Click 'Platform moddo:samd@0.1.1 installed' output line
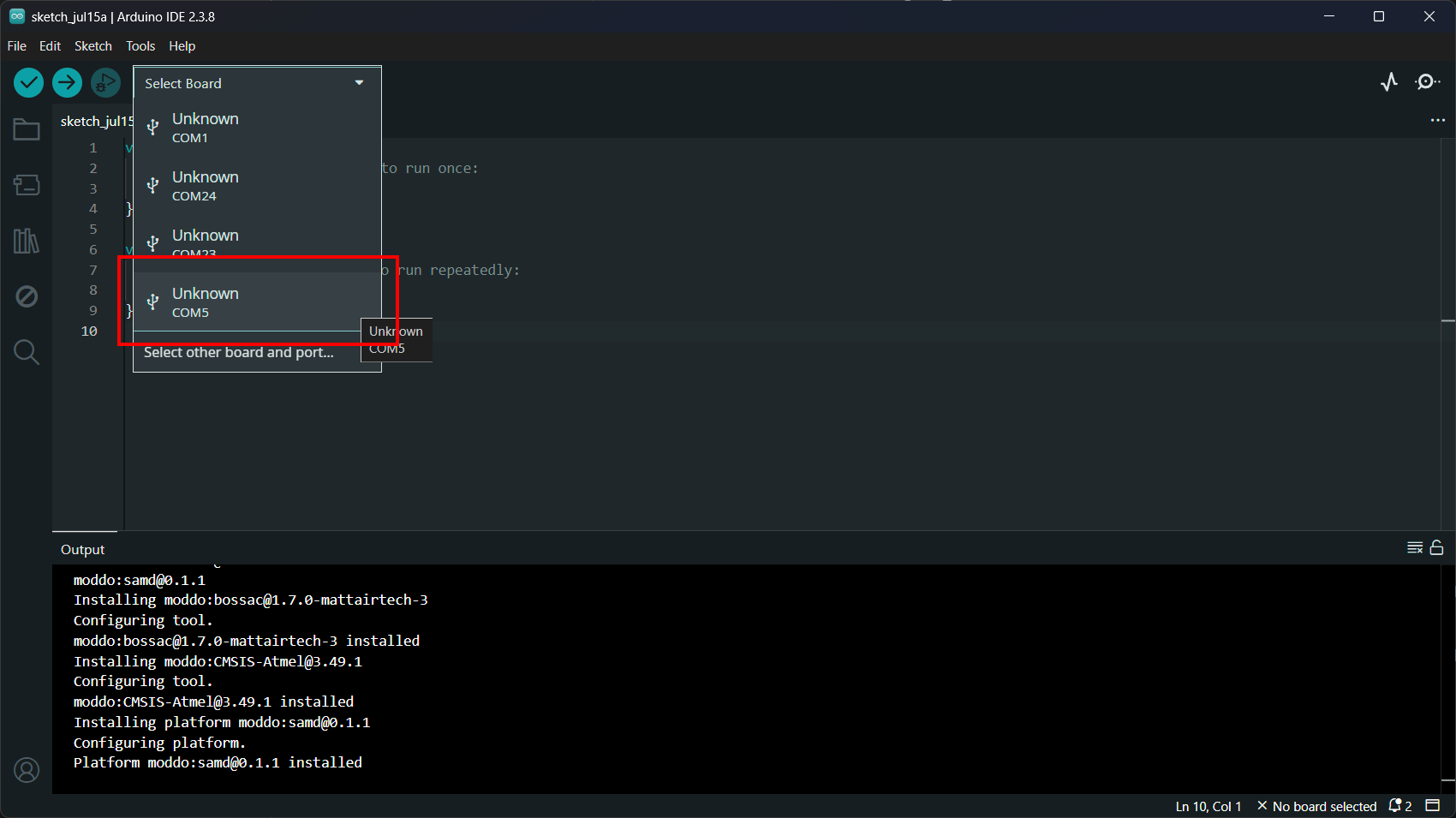The width and height of the screenshot is (1456, 818). pyautogui.click(x=218, y=762)
